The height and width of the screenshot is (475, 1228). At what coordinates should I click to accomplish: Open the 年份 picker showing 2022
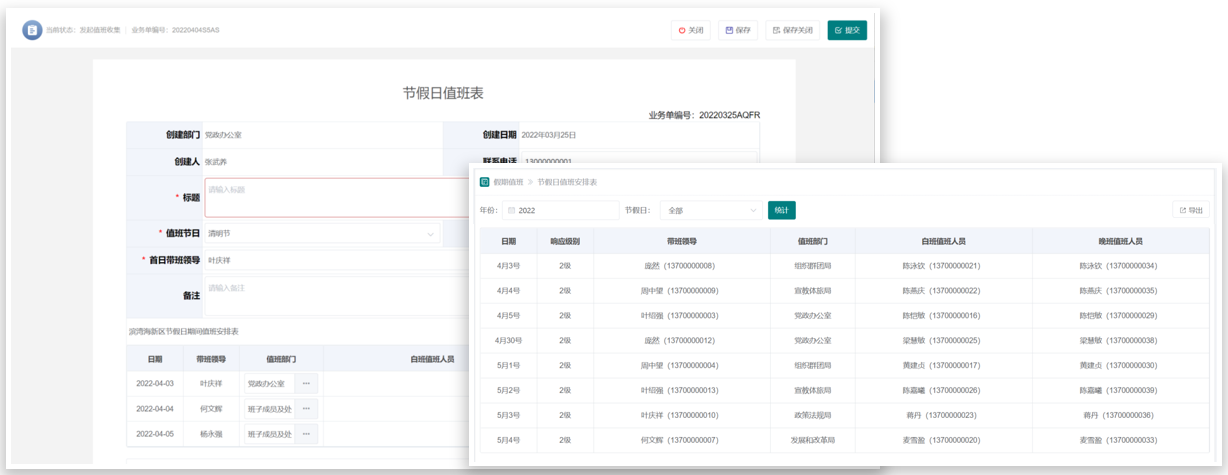point(562,211)
